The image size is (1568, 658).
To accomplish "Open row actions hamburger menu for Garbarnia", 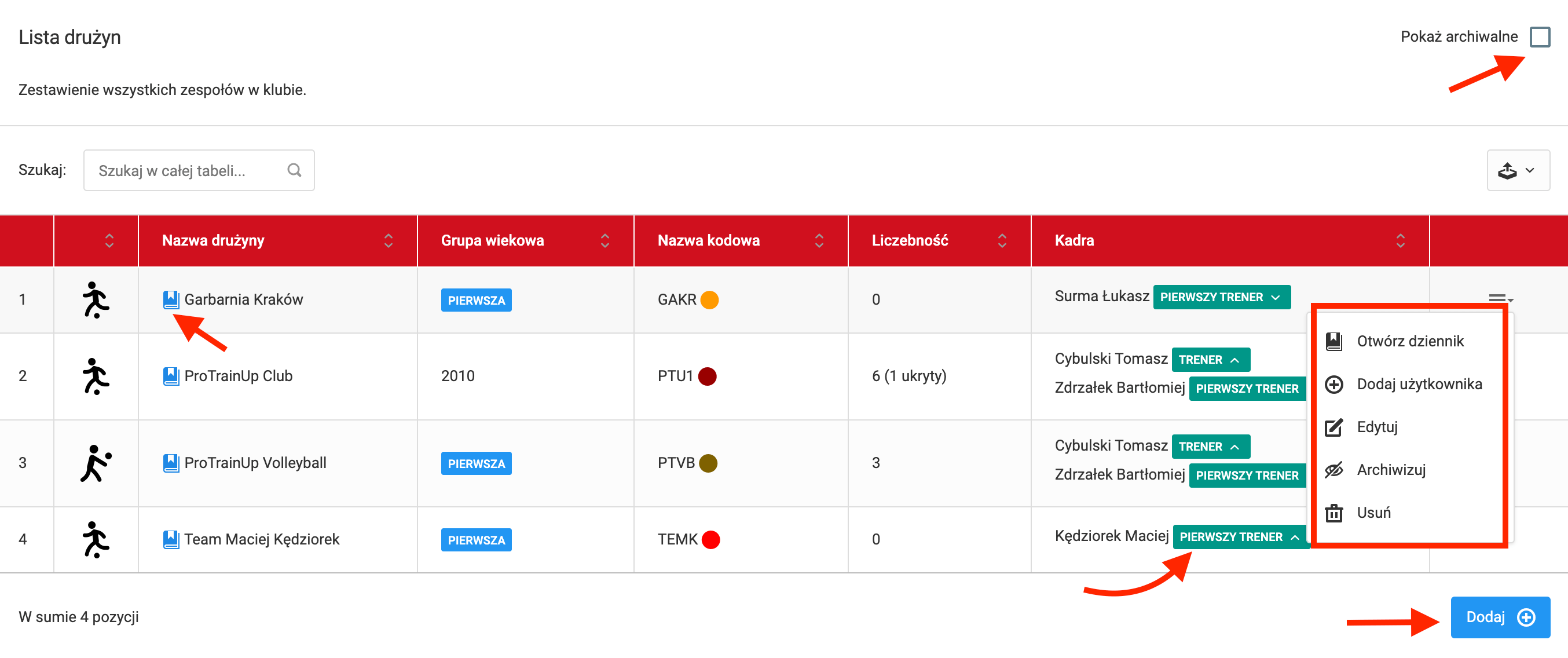I will [1499, 298].
